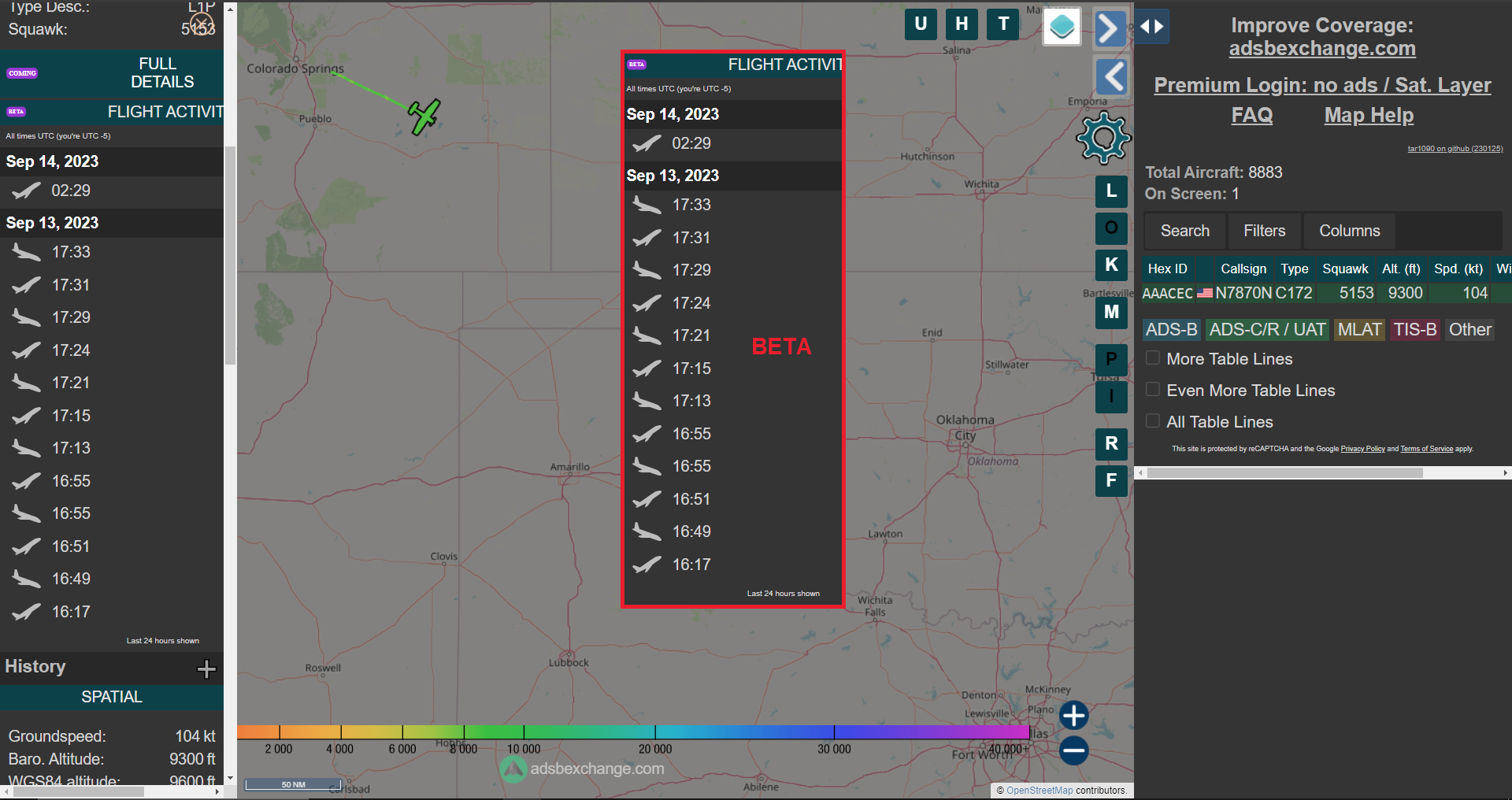Select 17:21 entry in left activity list
Viewport: 1512px width, 800px height.
(x=112, y=383)
